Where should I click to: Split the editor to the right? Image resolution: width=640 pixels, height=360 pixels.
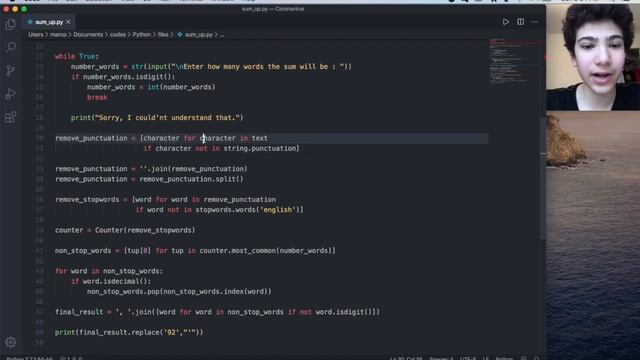pyautogui.click(x=520, y=22)
